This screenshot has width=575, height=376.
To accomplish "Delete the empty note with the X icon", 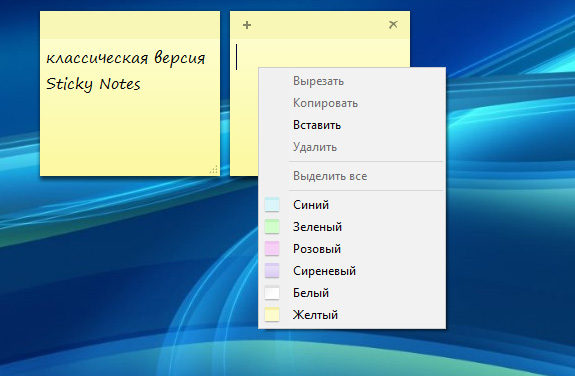I will pyautogui.click(x=393, y=25).
